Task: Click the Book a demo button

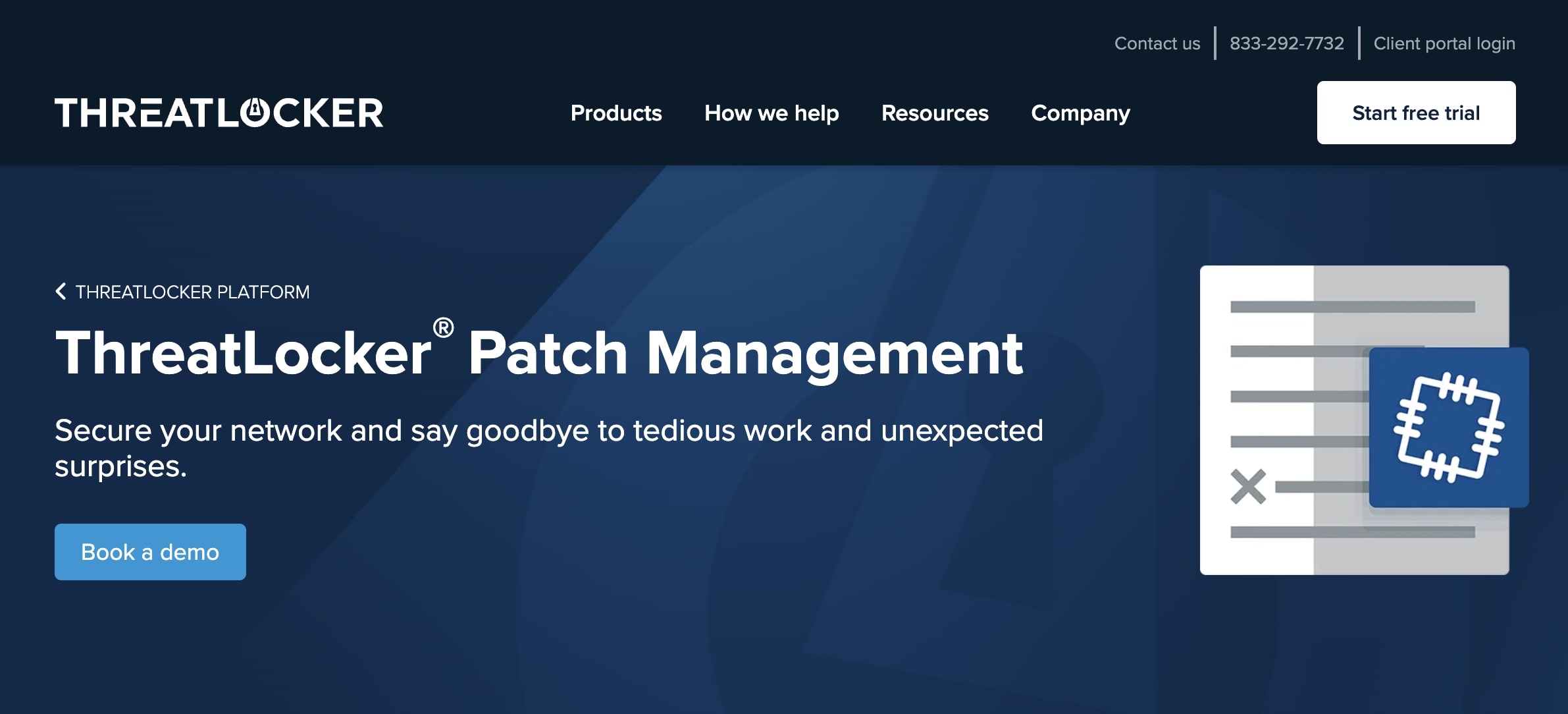Action: click(x=149, y=551)
